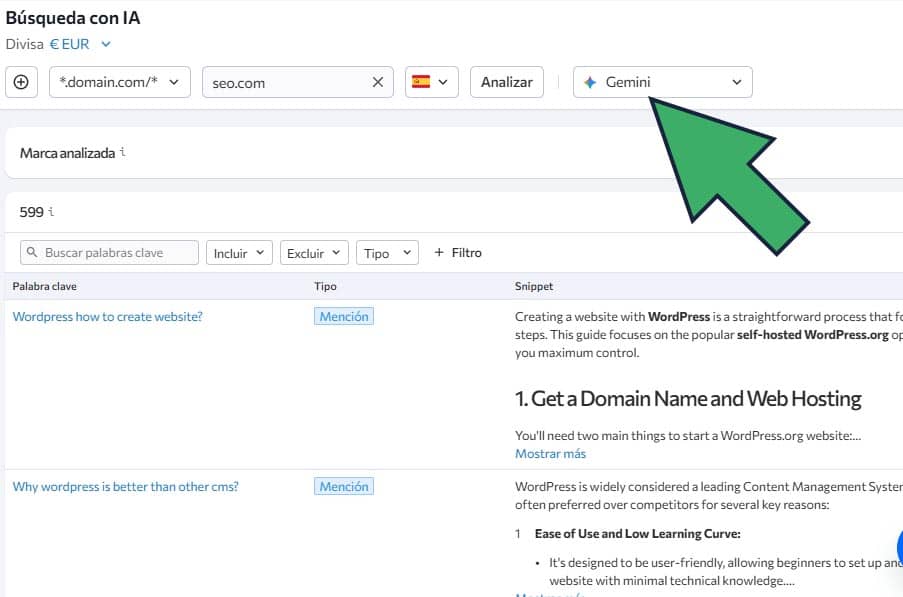Click the add plus icon on toolbar
Image resolution: width=903 pixels, height=597 pixels.
[21, 82]
